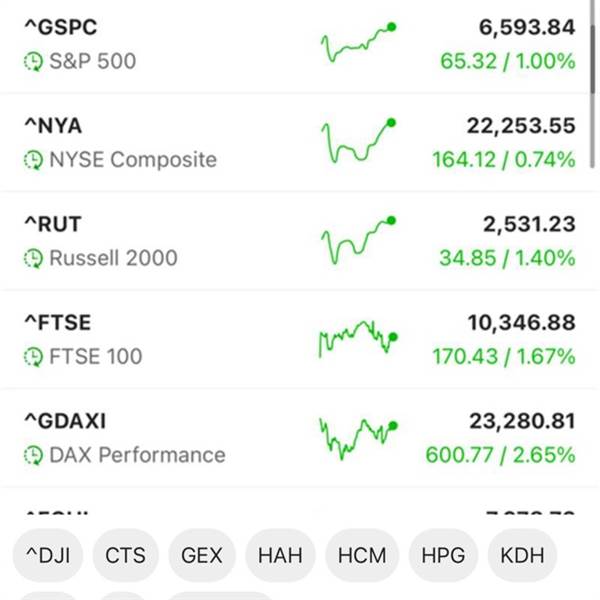Image resolution: width=600 pixels, height=600 pixels.
Task: Click the clock icon beside NYSE Composite
Action: pos(33,160)
